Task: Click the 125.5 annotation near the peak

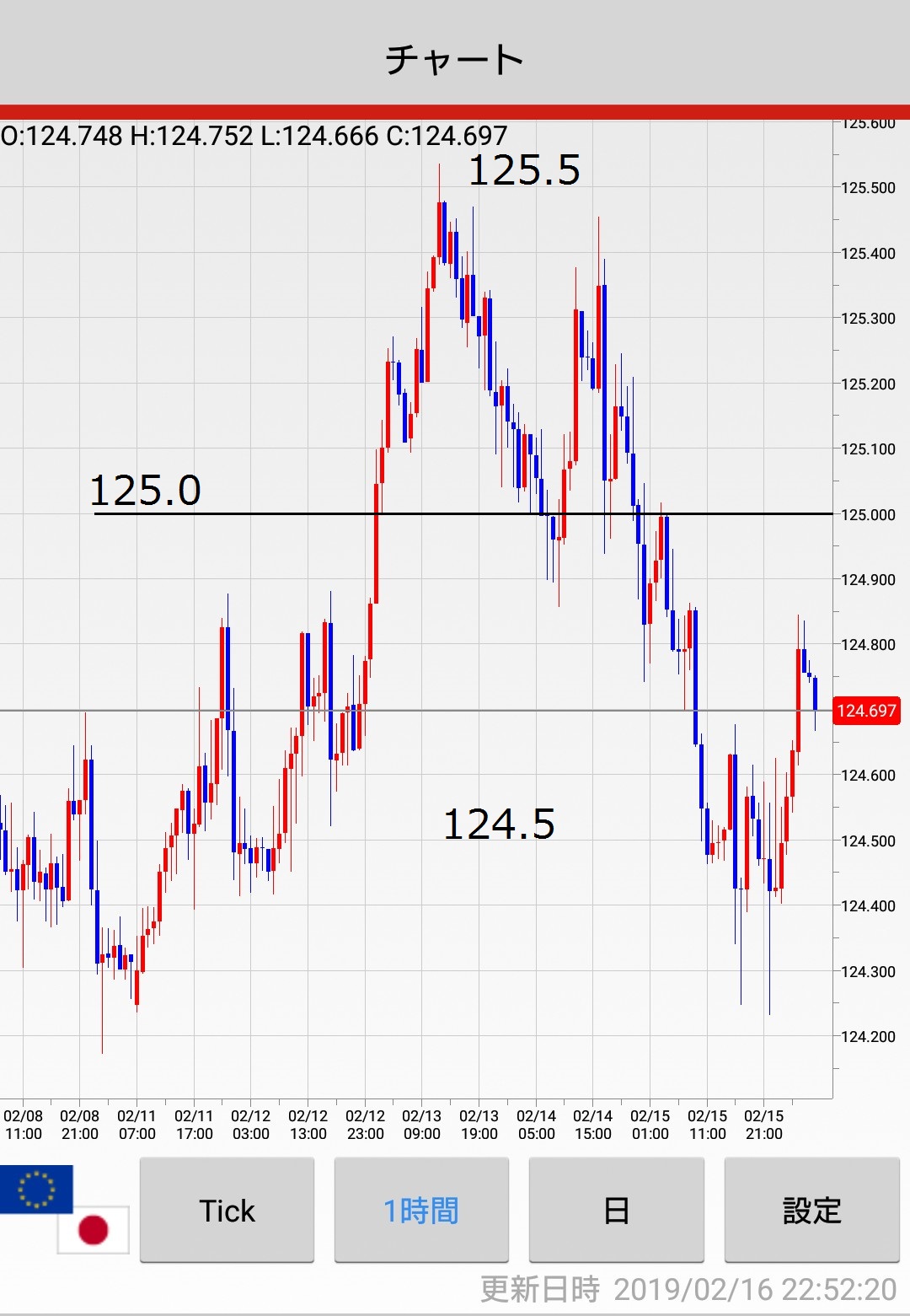Action: tap(524, 169)
